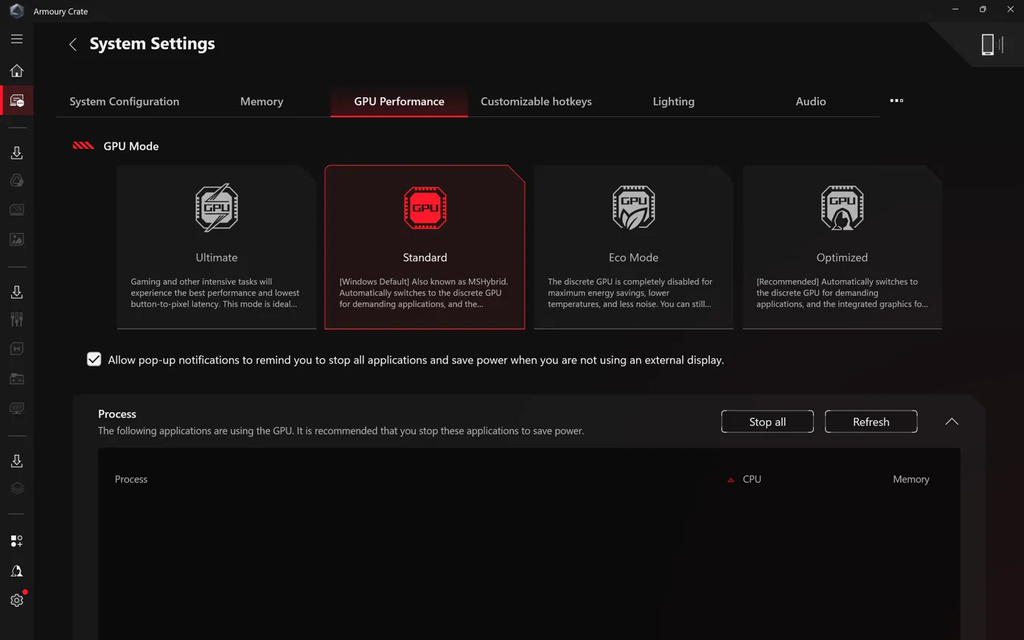This screenshot has width=1024, height=640.
Task: Click the GPU Mode section heading
Action: (131, 146)
